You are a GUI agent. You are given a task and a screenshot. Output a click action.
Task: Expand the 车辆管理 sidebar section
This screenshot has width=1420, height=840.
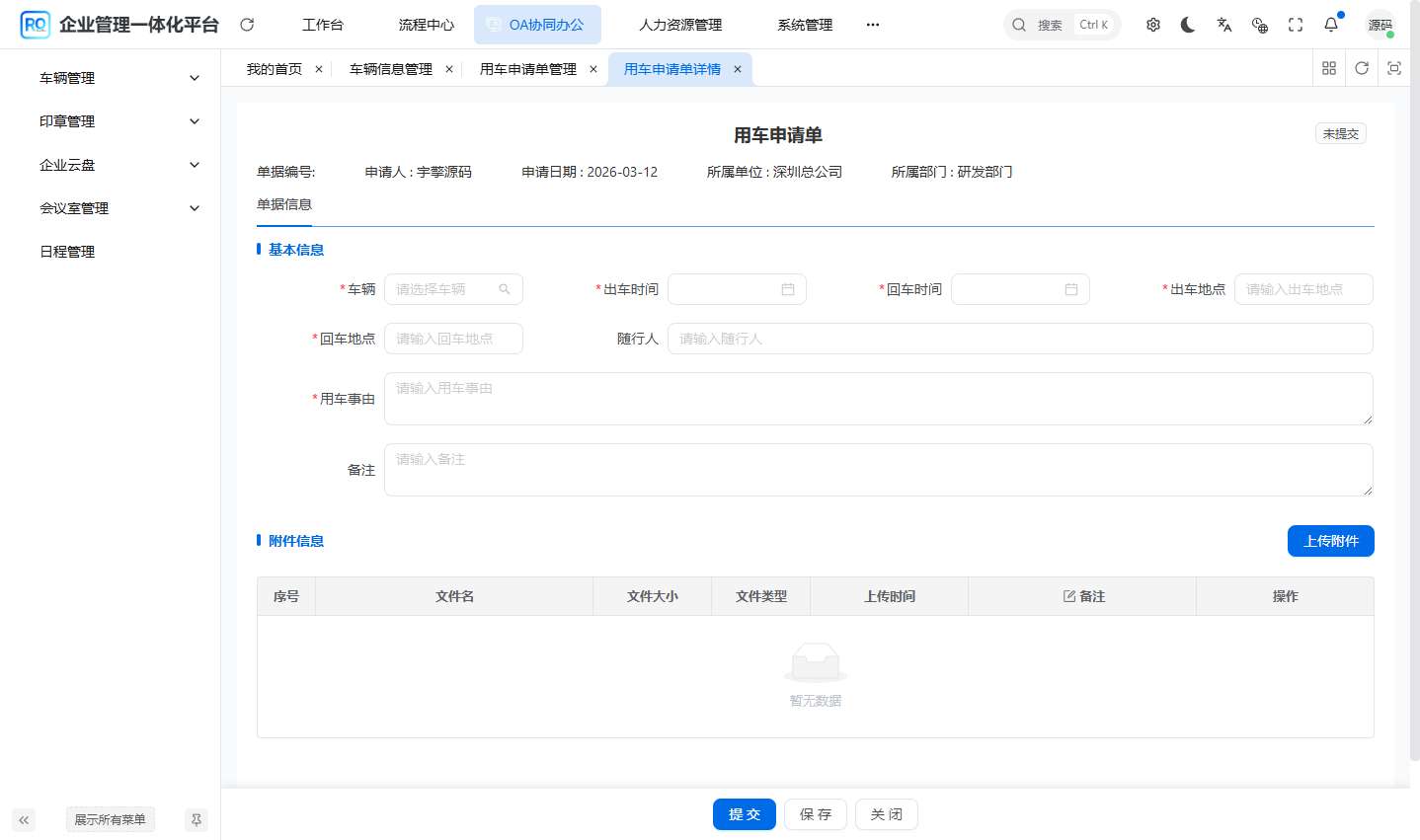[118, 77]
